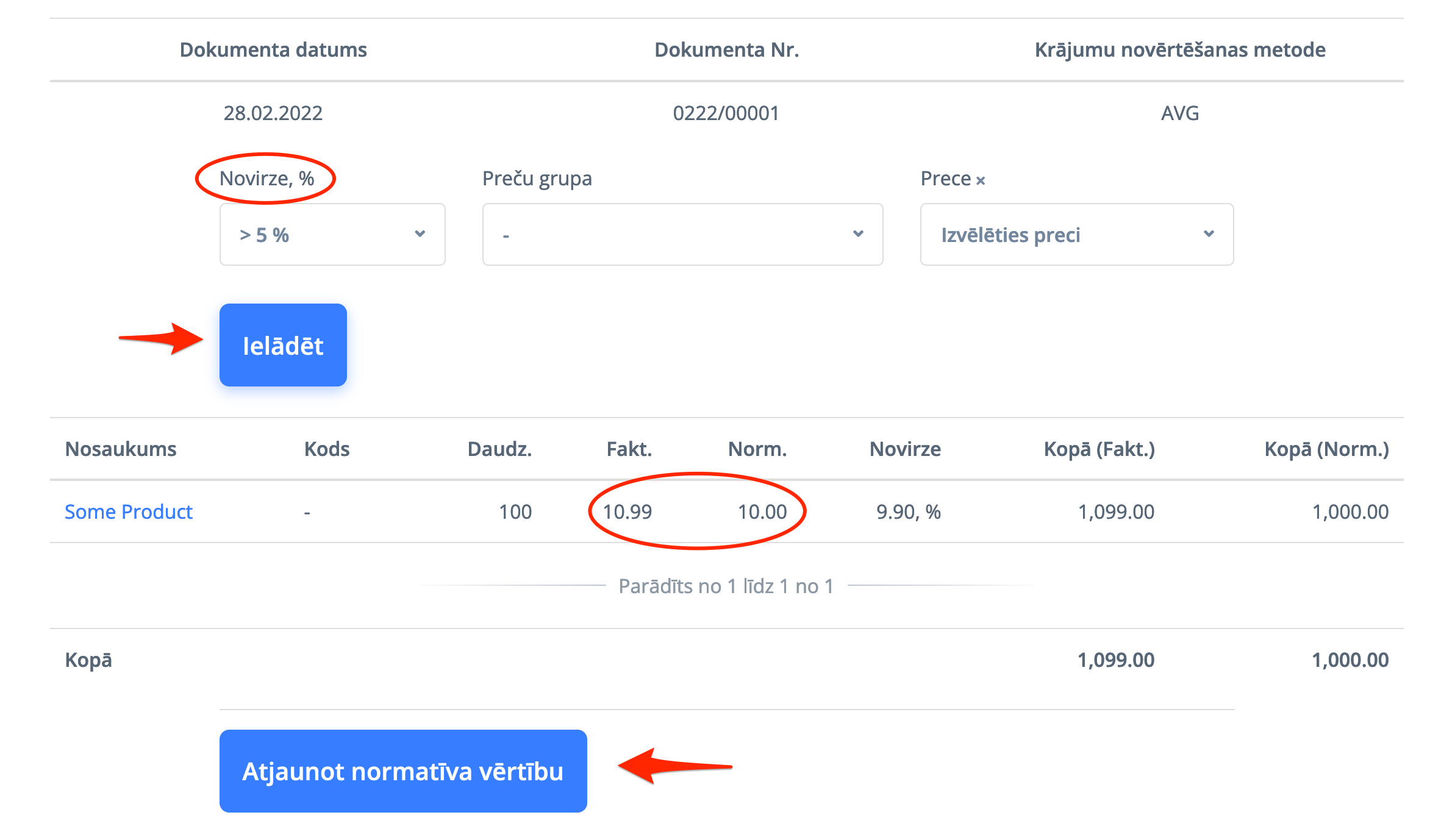Open the Some Product link

[x=129, y=511]
